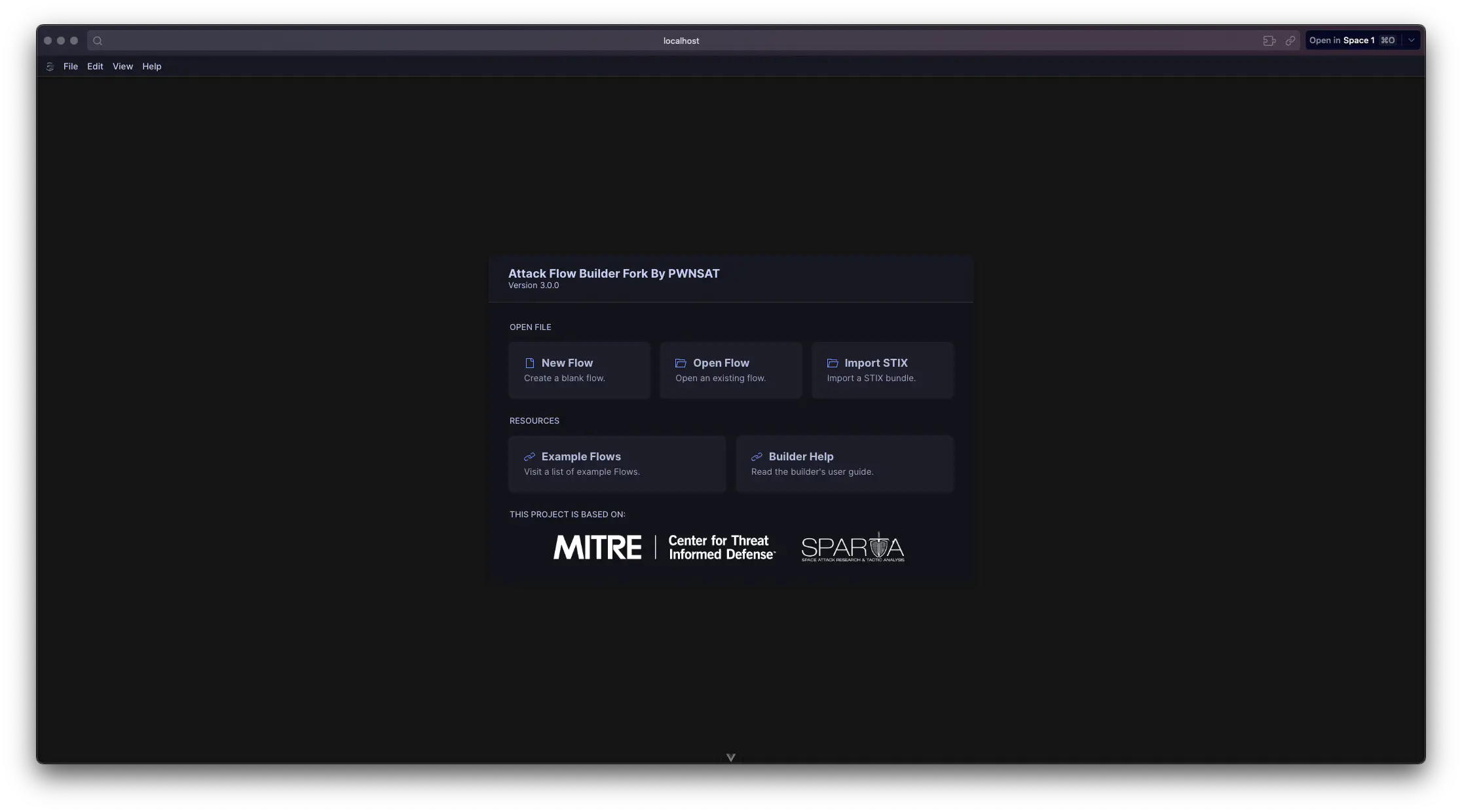
Task: Open the Help menu
Action: coord(151,66)
